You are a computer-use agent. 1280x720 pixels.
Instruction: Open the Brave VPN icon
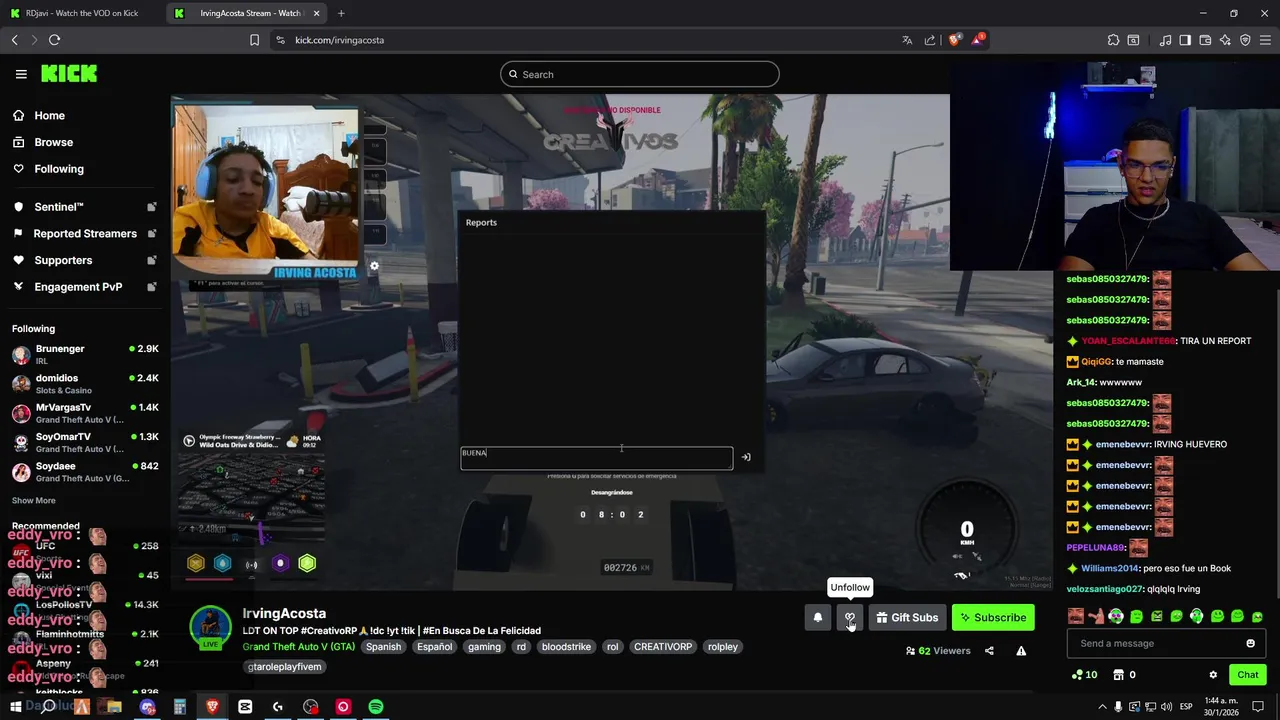[x=1245, y=40]
